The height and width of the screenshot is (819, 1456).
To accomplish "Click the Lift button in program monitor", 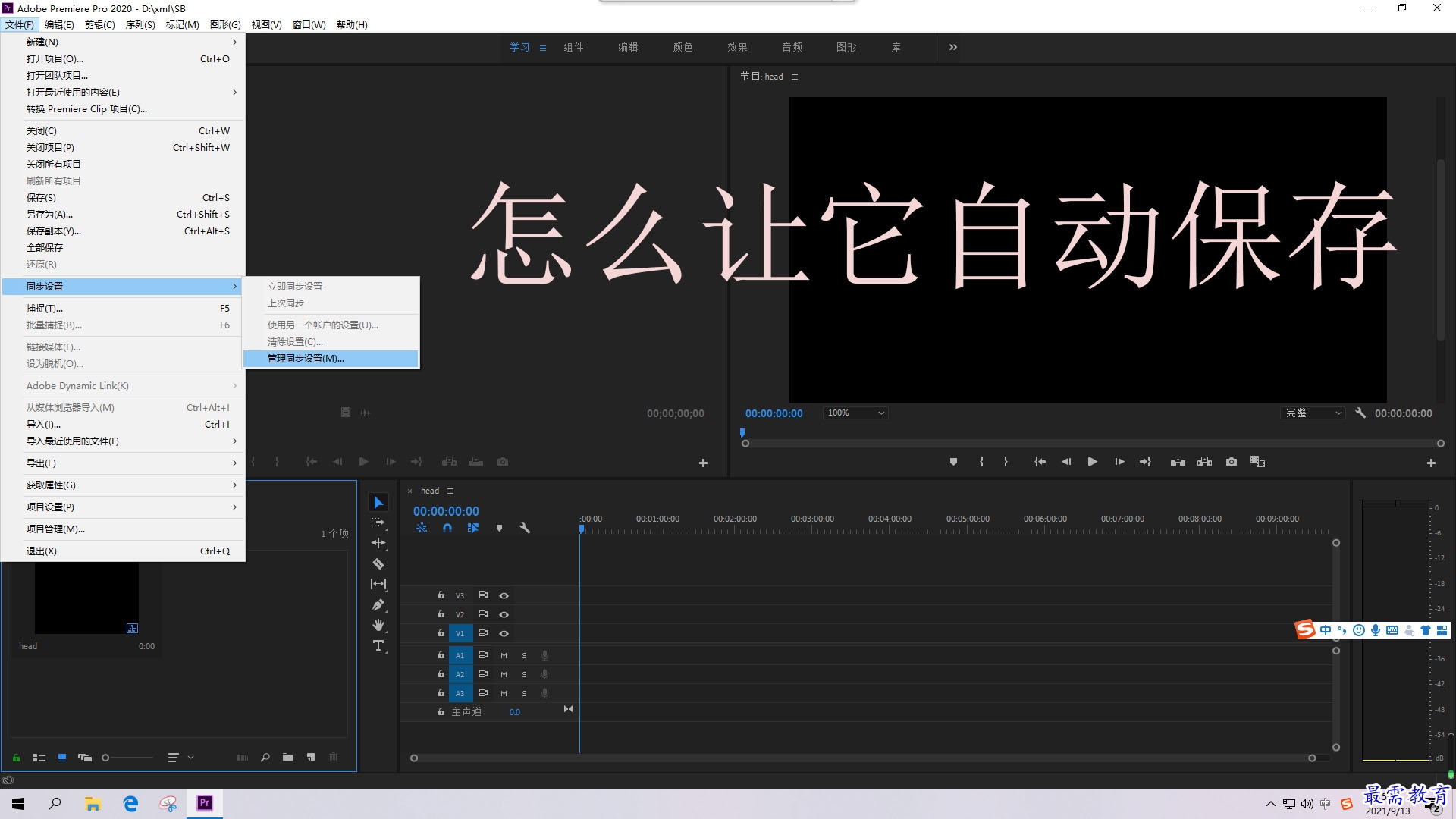I will [1178, 462].
